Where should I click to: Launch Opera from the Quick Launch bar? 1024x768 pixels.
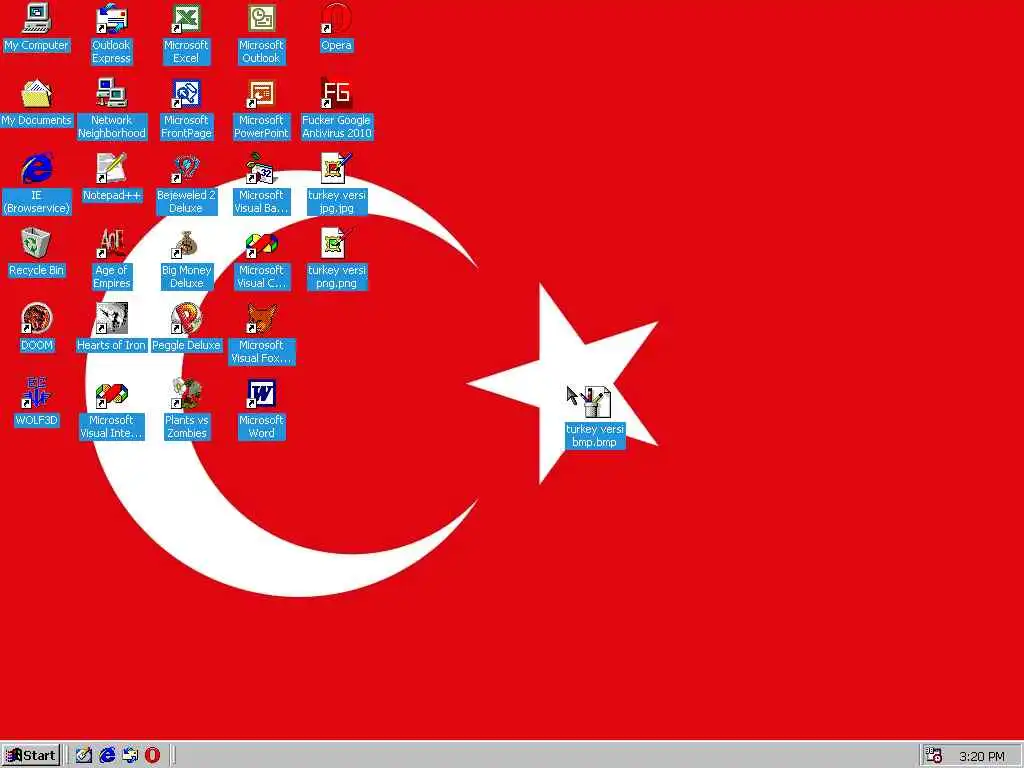click(x=152, y=756)
